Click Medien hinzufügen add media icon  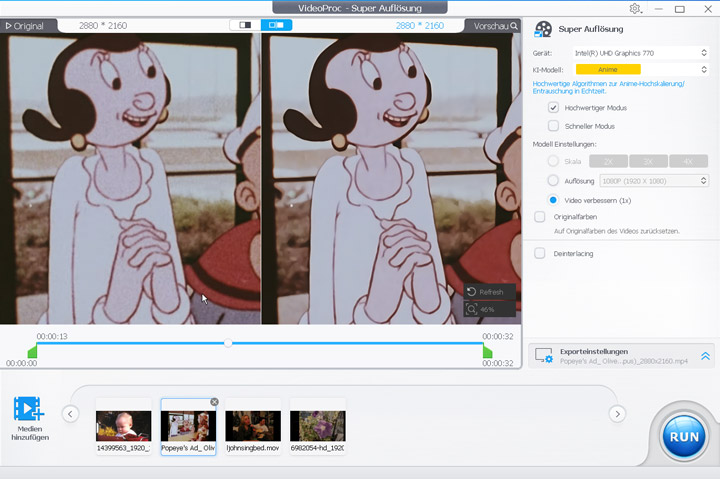(x=29, y=409)
